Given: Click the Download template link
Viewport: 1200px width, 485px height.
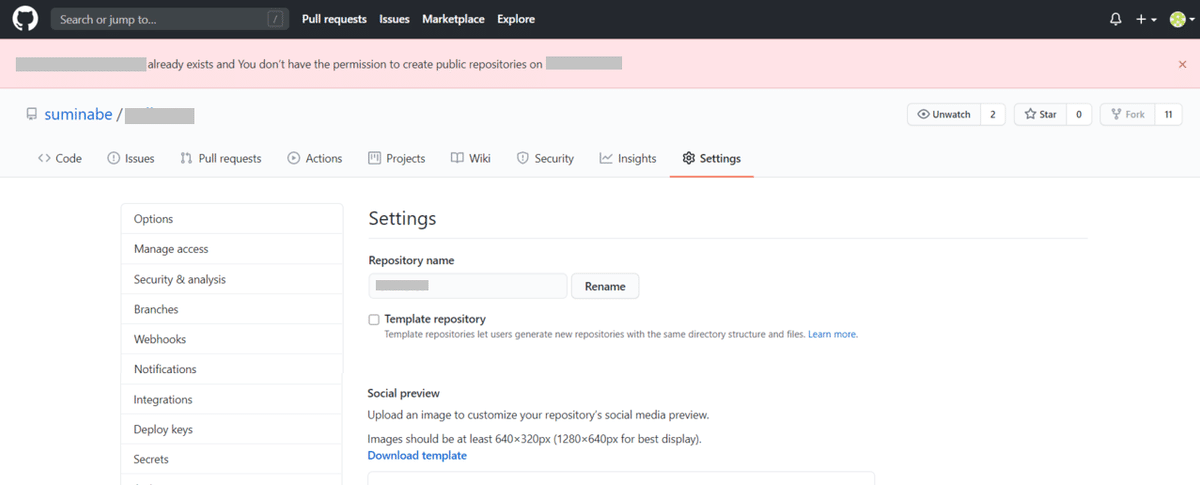Looking at the screenshot, I should (417, 456).
